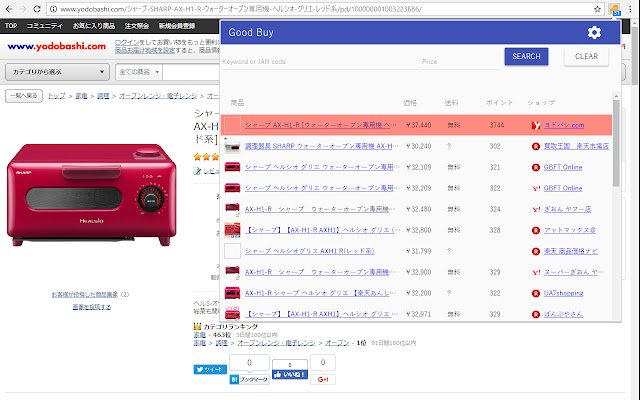Open the 楽天 商品価格ナビ shop link
The height and width of the screenshot is (400, 640).
571,251
